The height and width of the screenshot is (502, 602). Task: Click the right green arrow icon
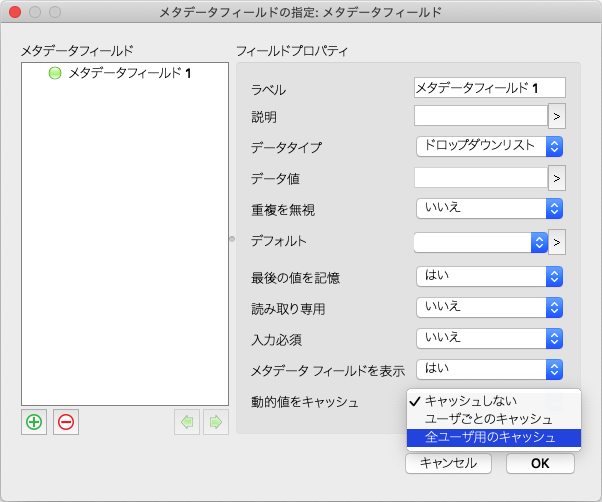214,422
